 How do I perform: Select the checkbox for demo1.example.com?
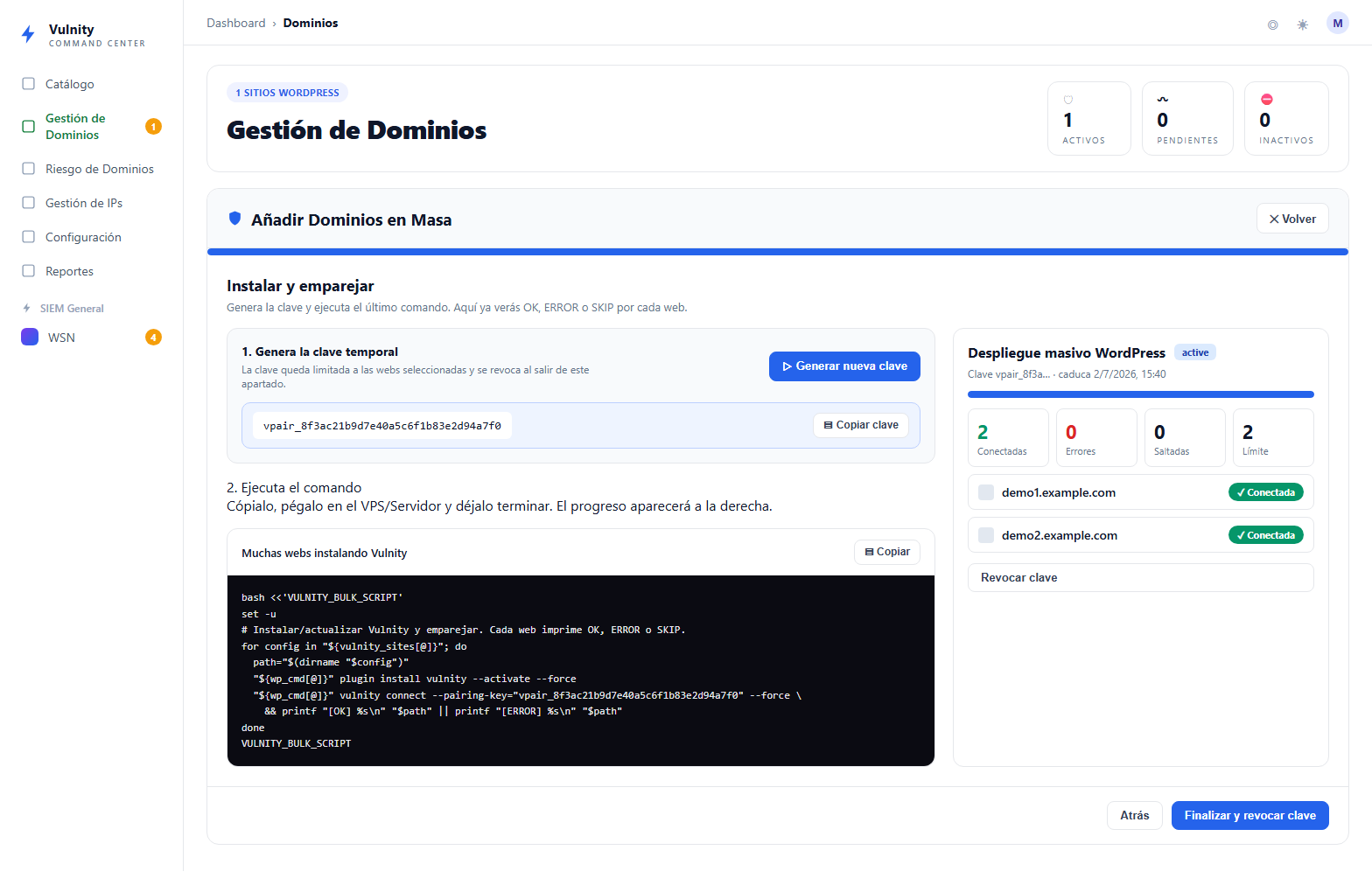(986, 492)
